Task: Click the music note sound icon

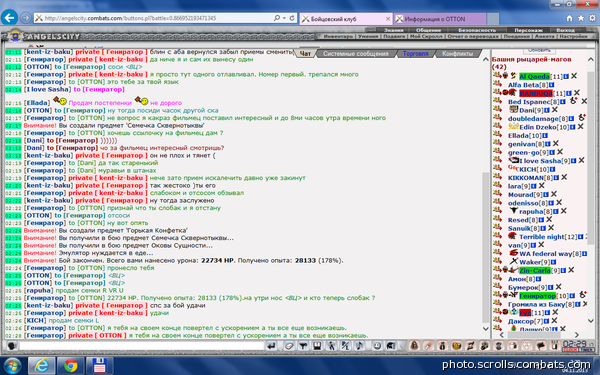Action: (x=359, y=346)
